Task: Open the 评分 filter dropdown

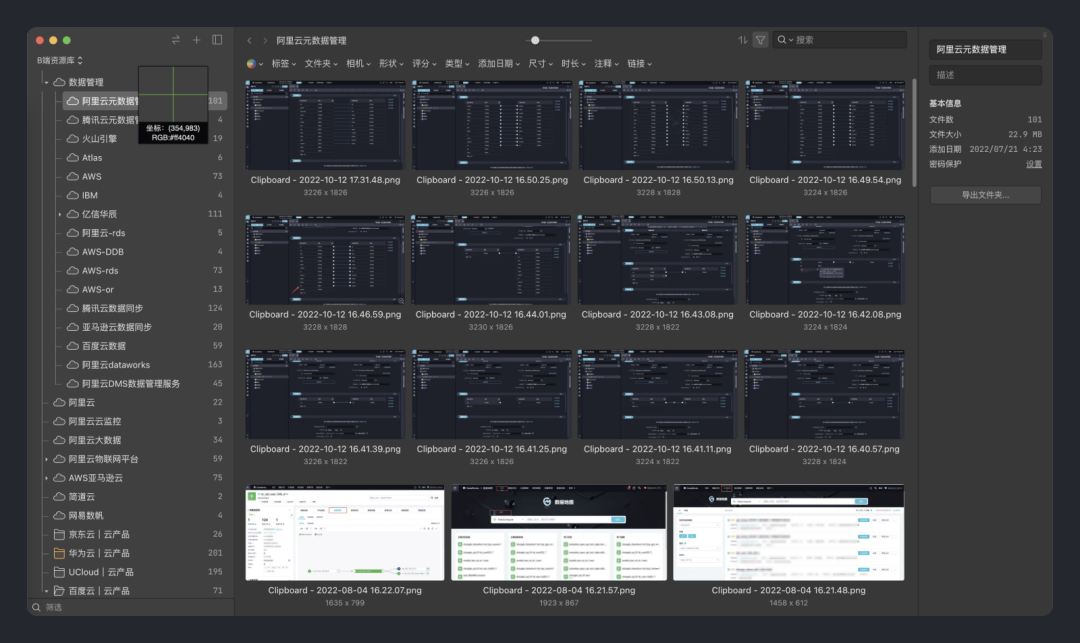Action: pos(424,63)
